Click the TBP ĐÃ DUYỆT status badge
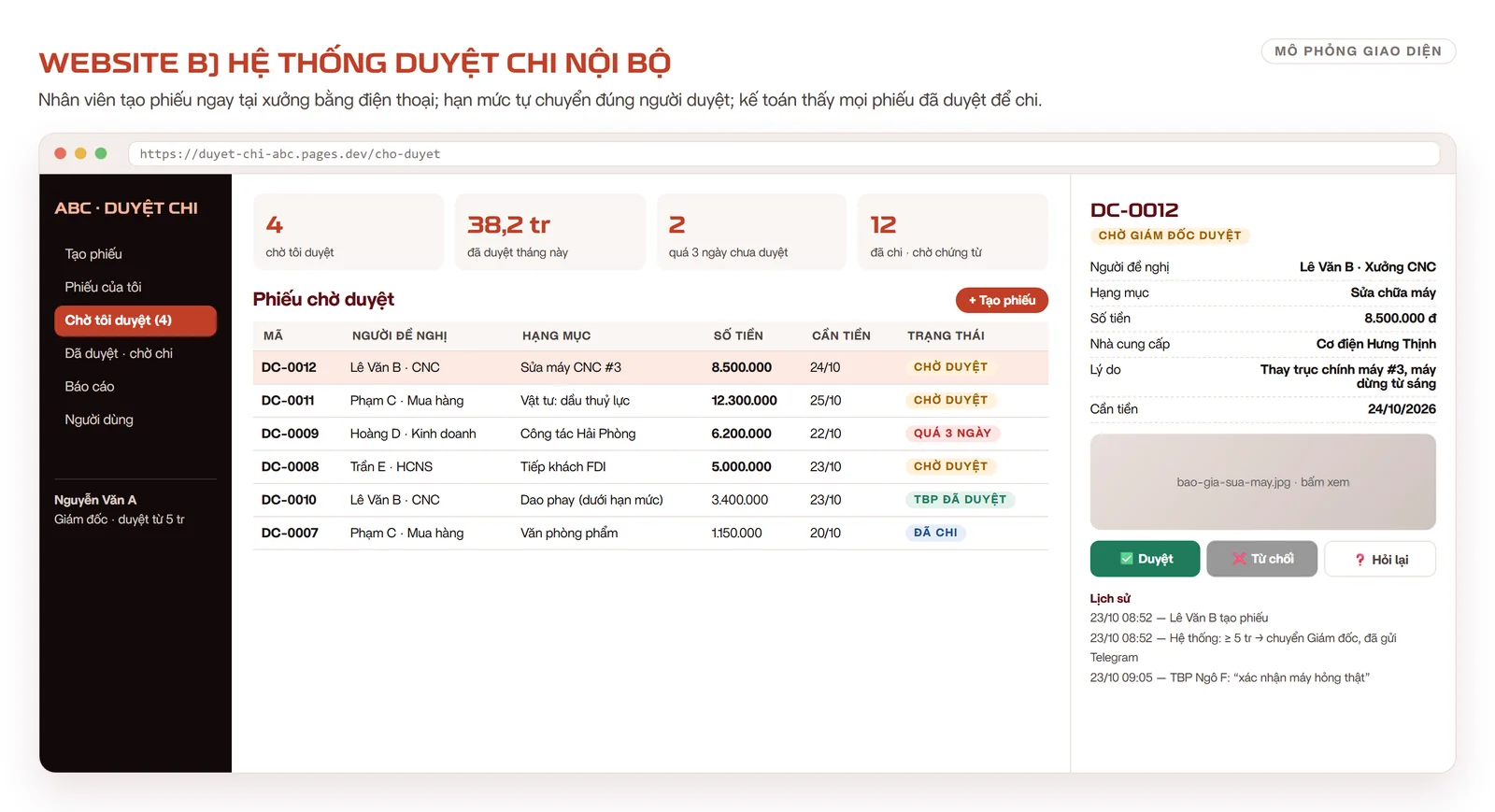1495x812 pixels. (x=960, y=500)
